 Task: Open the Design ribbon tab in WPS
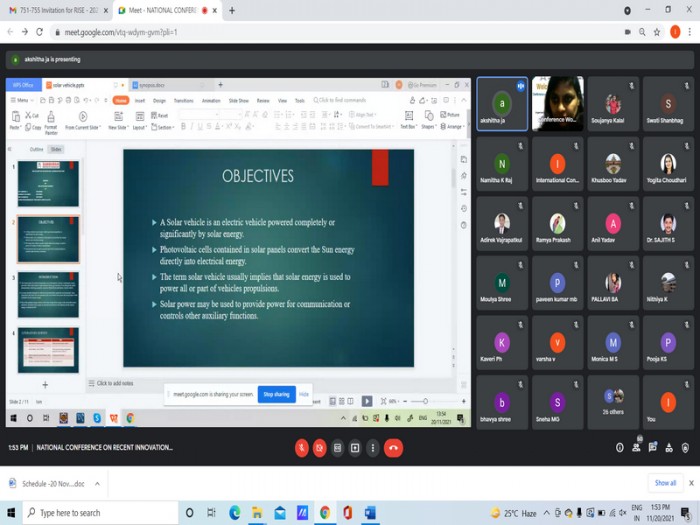(x=160, y=100)
